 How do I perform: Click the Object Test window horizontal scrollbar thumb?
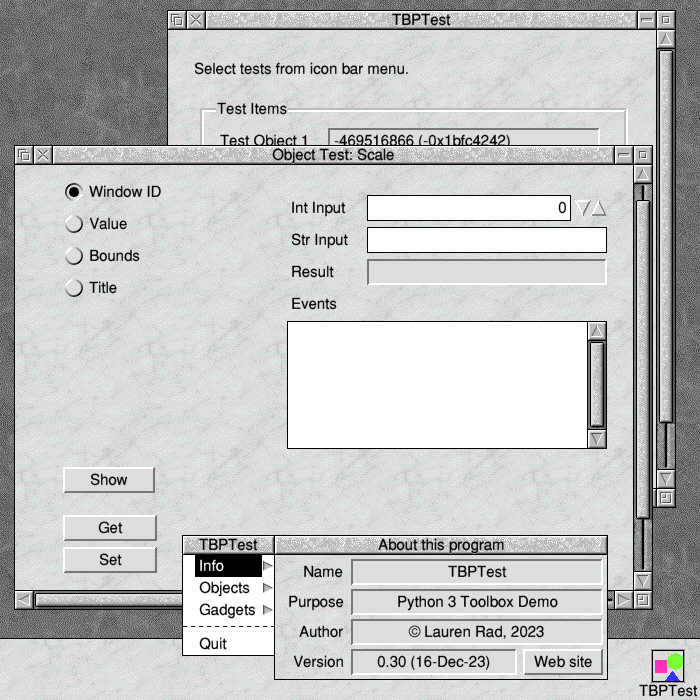click(109, 600)
